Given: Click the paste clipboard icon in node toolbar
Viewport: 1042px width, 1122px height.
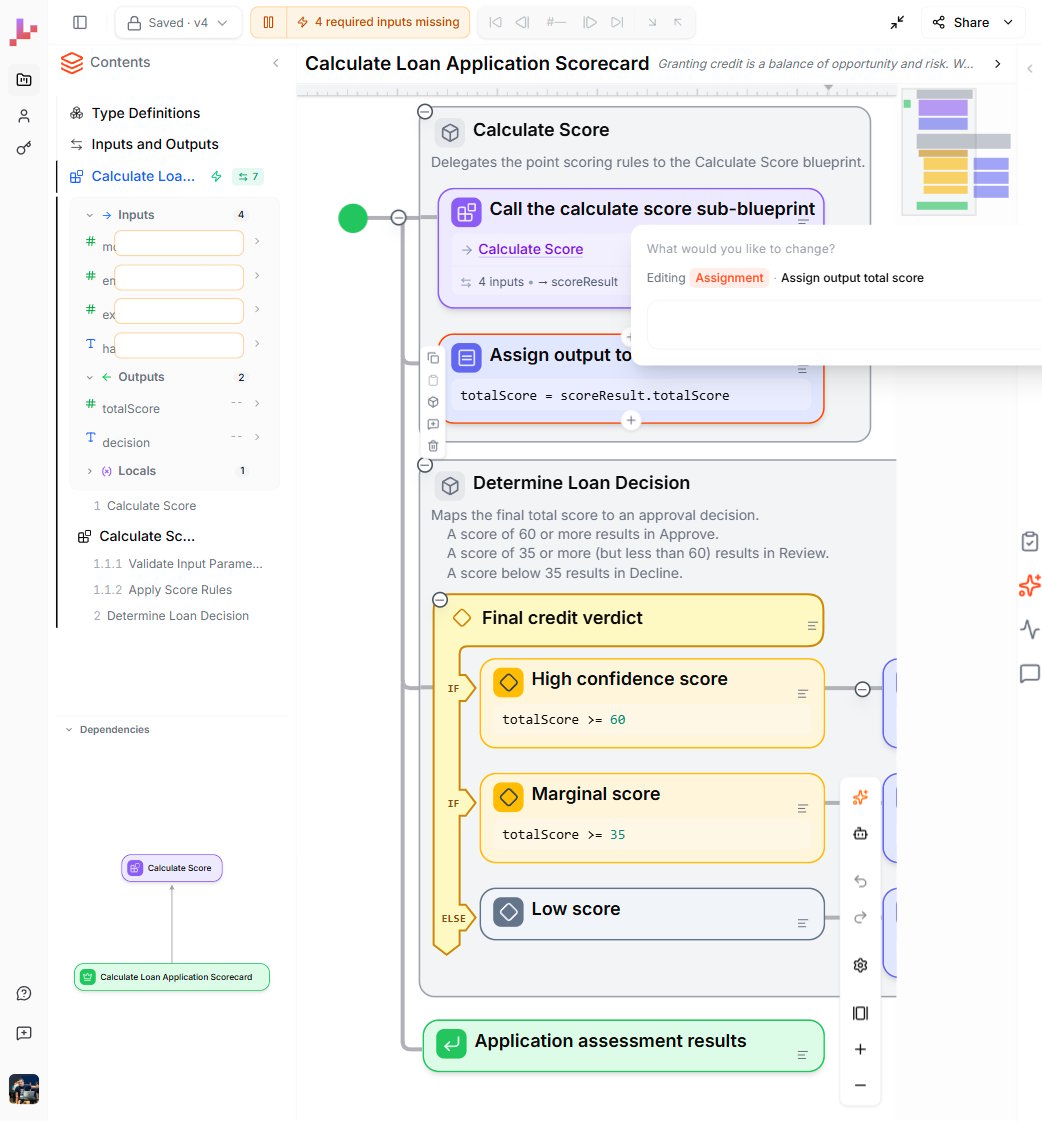Looking at the screenshot, I should pyautogui.click(x=433, y=380).
